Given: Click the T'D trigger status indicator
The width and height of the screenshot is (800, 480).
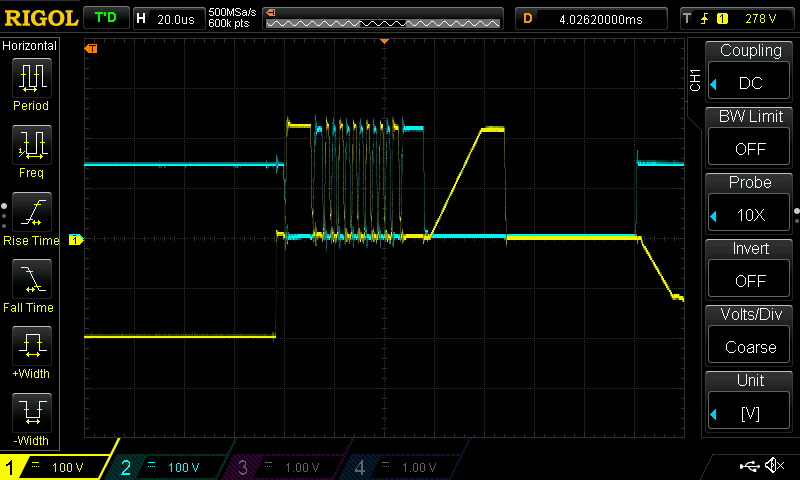Looking at the screenshot, I should [x=106, y=18].
